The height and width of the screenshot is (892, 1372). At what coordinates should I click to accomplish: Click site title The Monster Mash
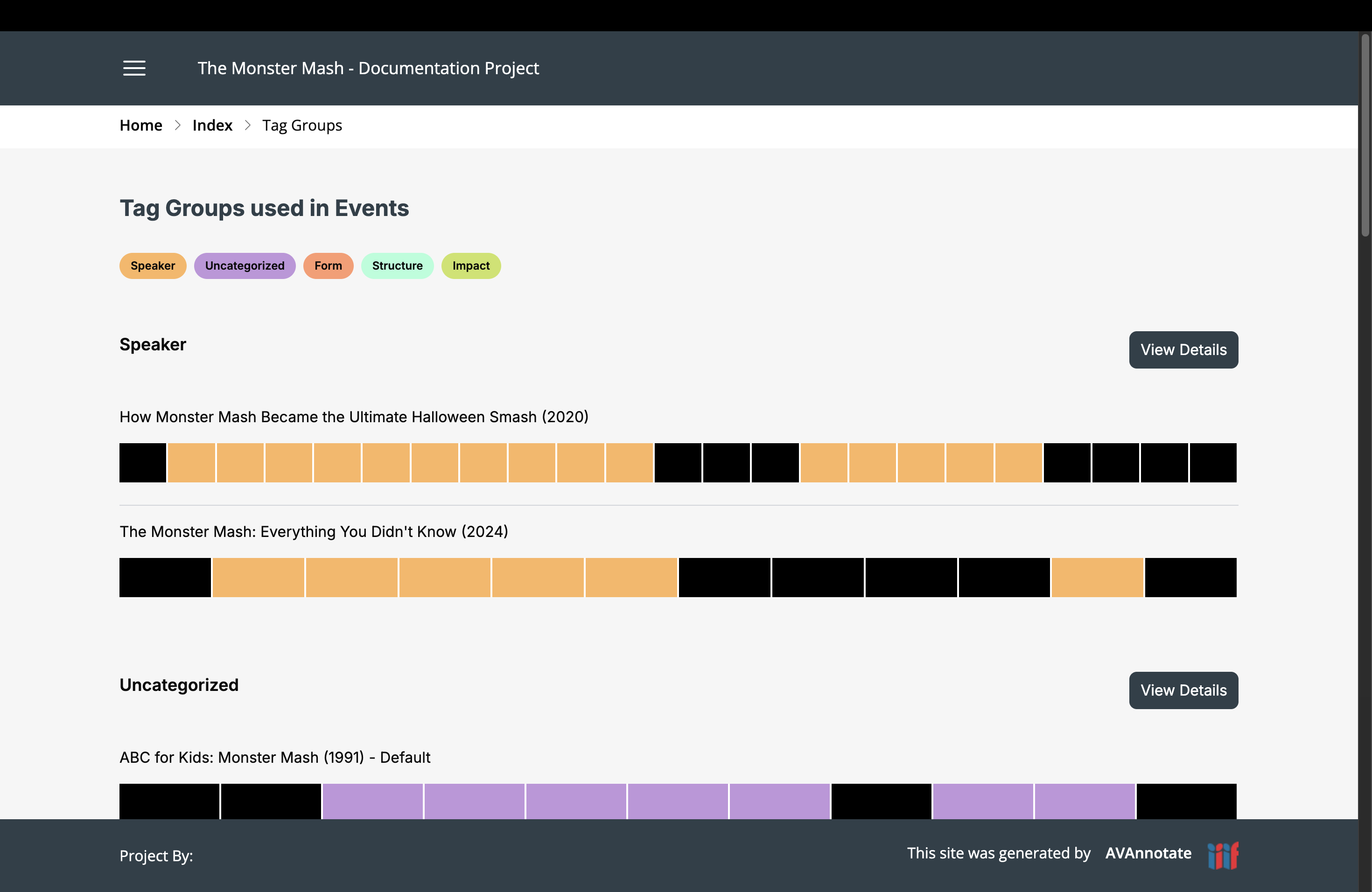[x=368, y=68]
